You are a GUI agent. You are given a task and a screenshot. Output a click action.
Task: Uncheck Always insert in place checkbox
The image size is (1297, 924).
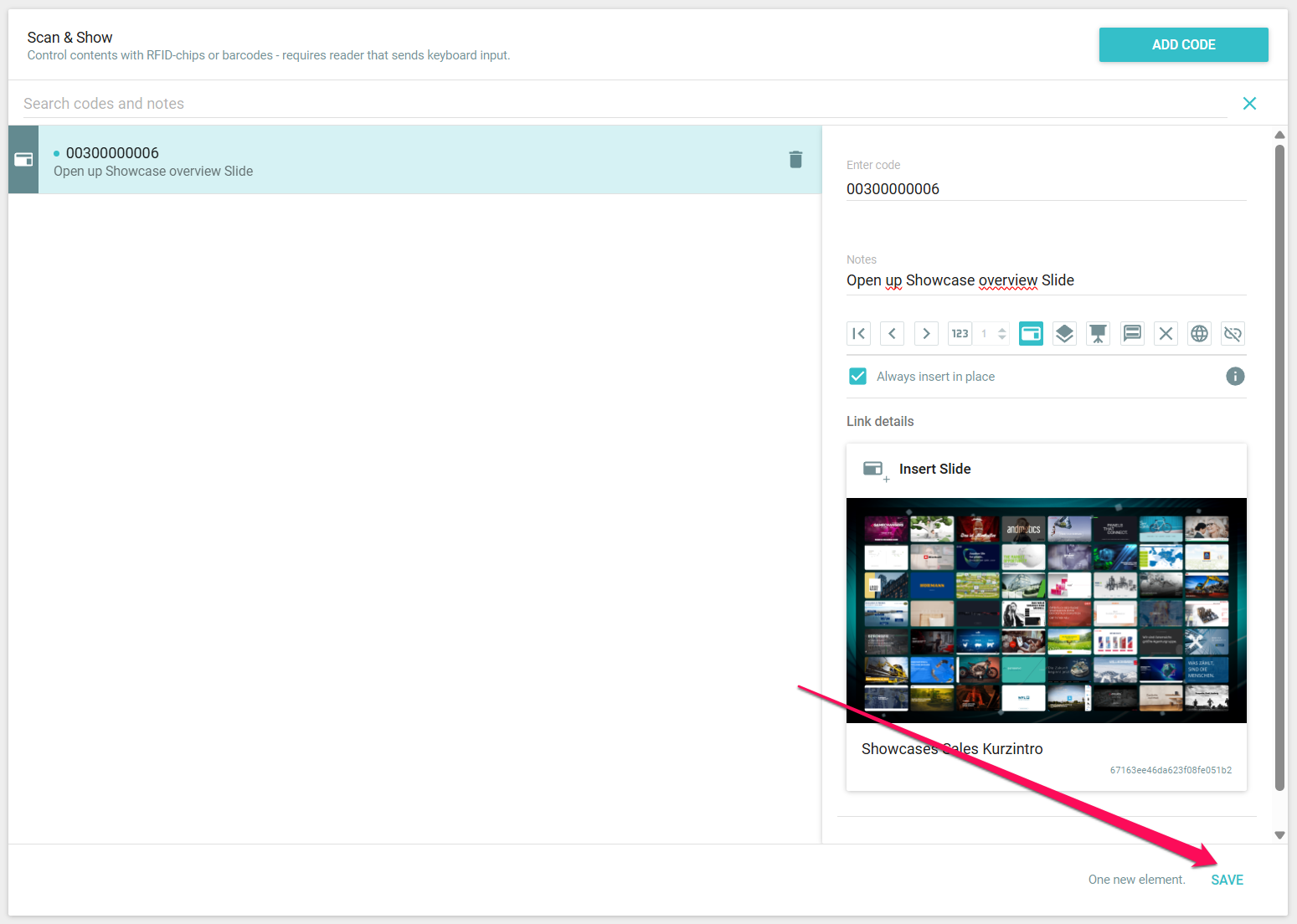[x=857, y=377]
